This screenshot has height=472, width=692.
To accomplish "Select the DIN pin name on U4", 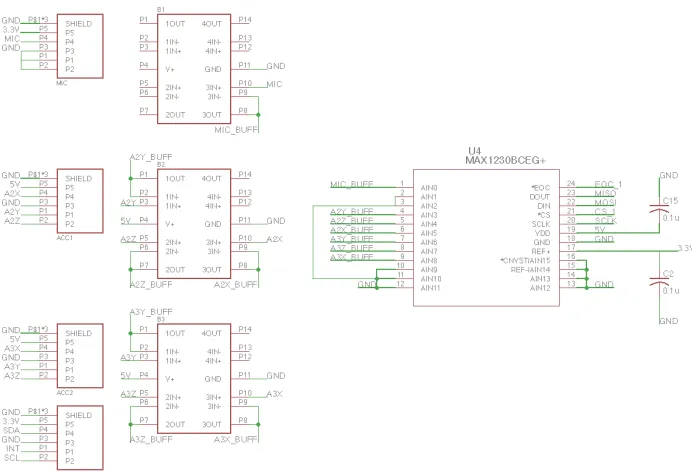I will point(544,206).
